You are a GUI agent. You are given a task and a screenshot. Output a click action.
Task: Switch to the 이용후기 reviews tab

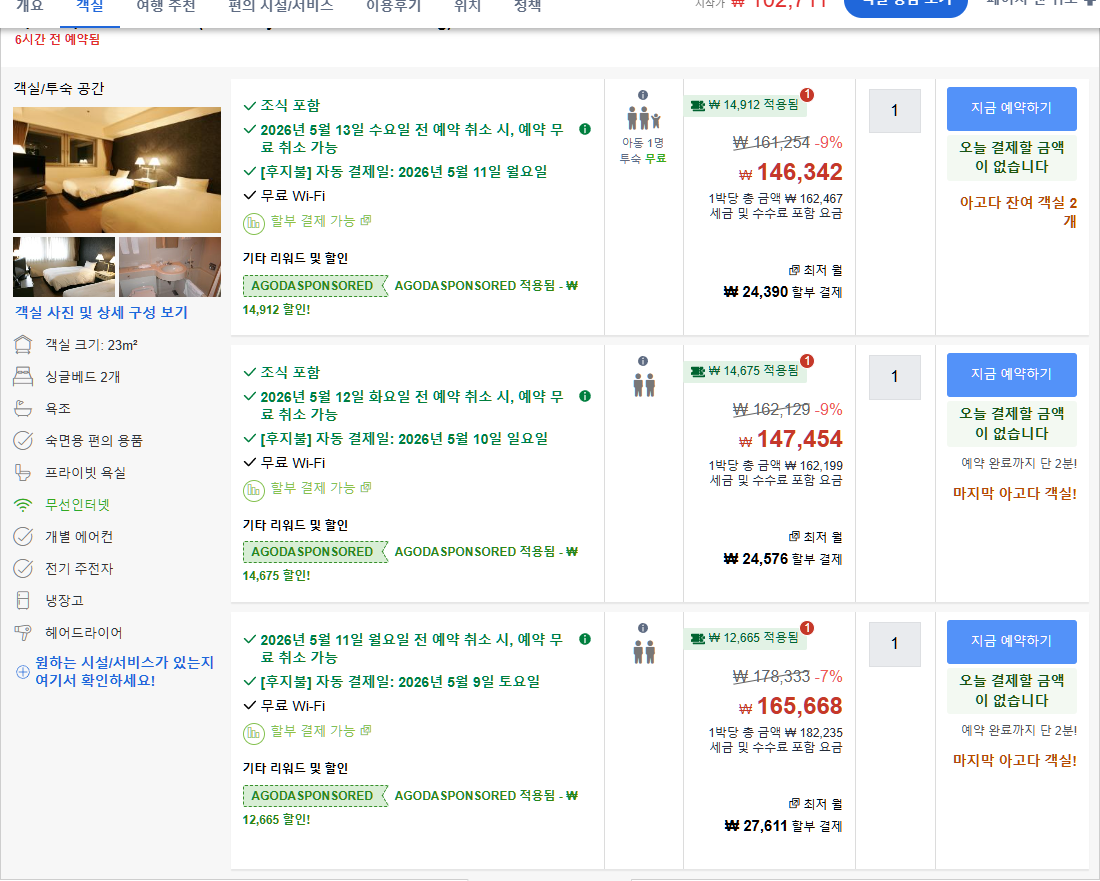tap(394, 6)
